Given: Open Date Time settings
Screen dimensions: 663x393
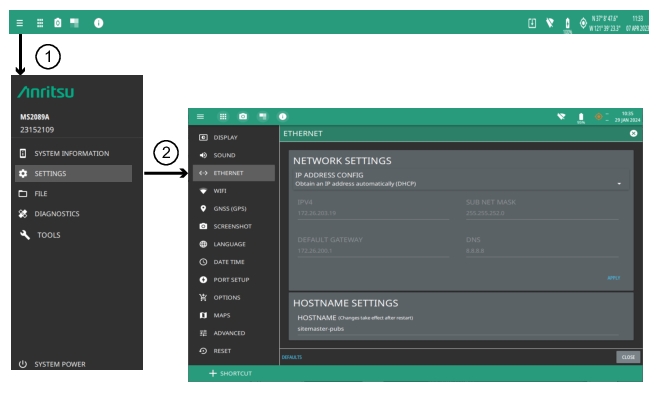Looking at the screenshot, I should 234,262.
